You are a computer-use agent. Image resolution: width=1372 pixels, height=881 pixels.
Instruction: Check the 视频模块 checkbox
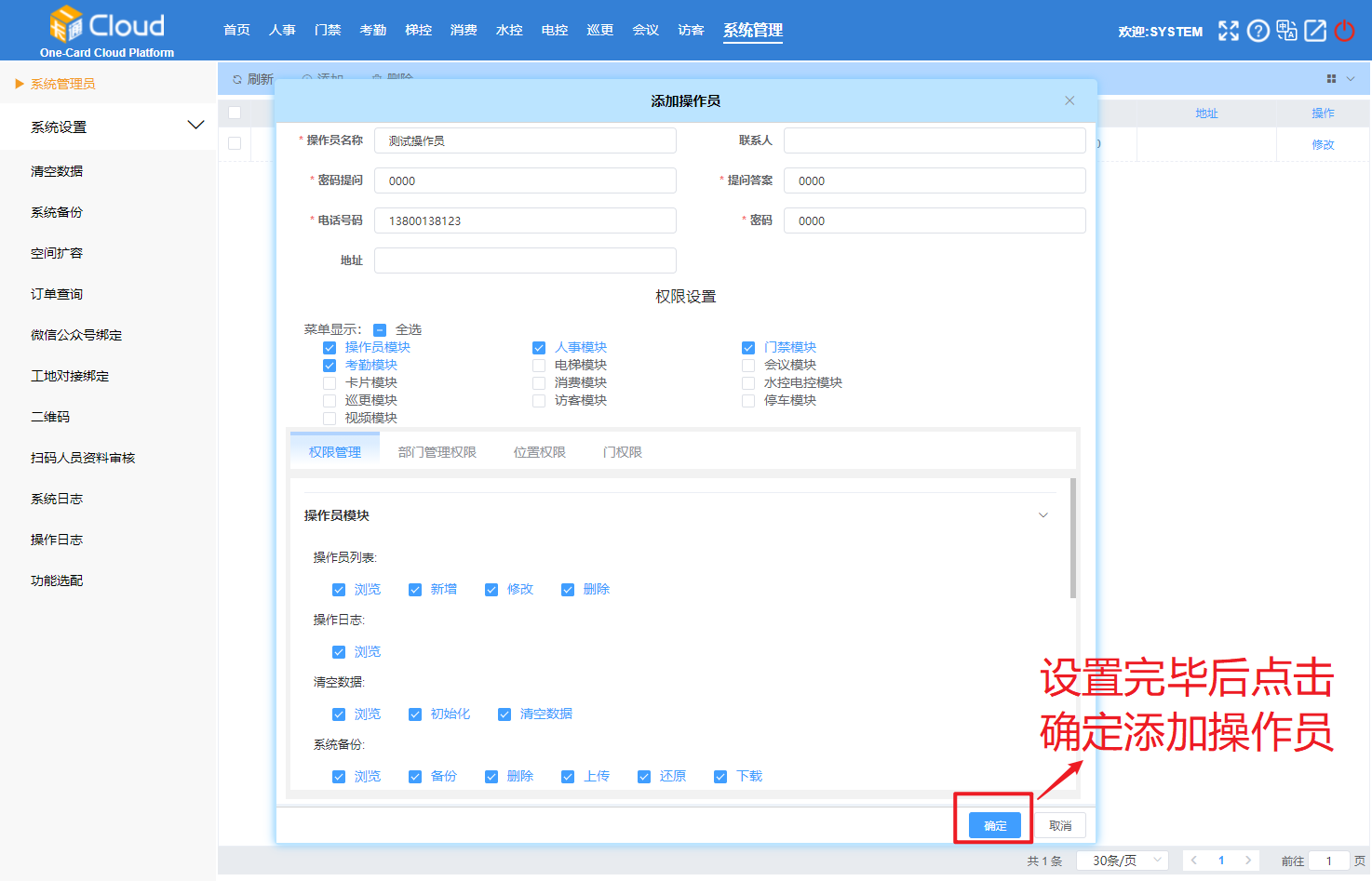coord(330,418)
